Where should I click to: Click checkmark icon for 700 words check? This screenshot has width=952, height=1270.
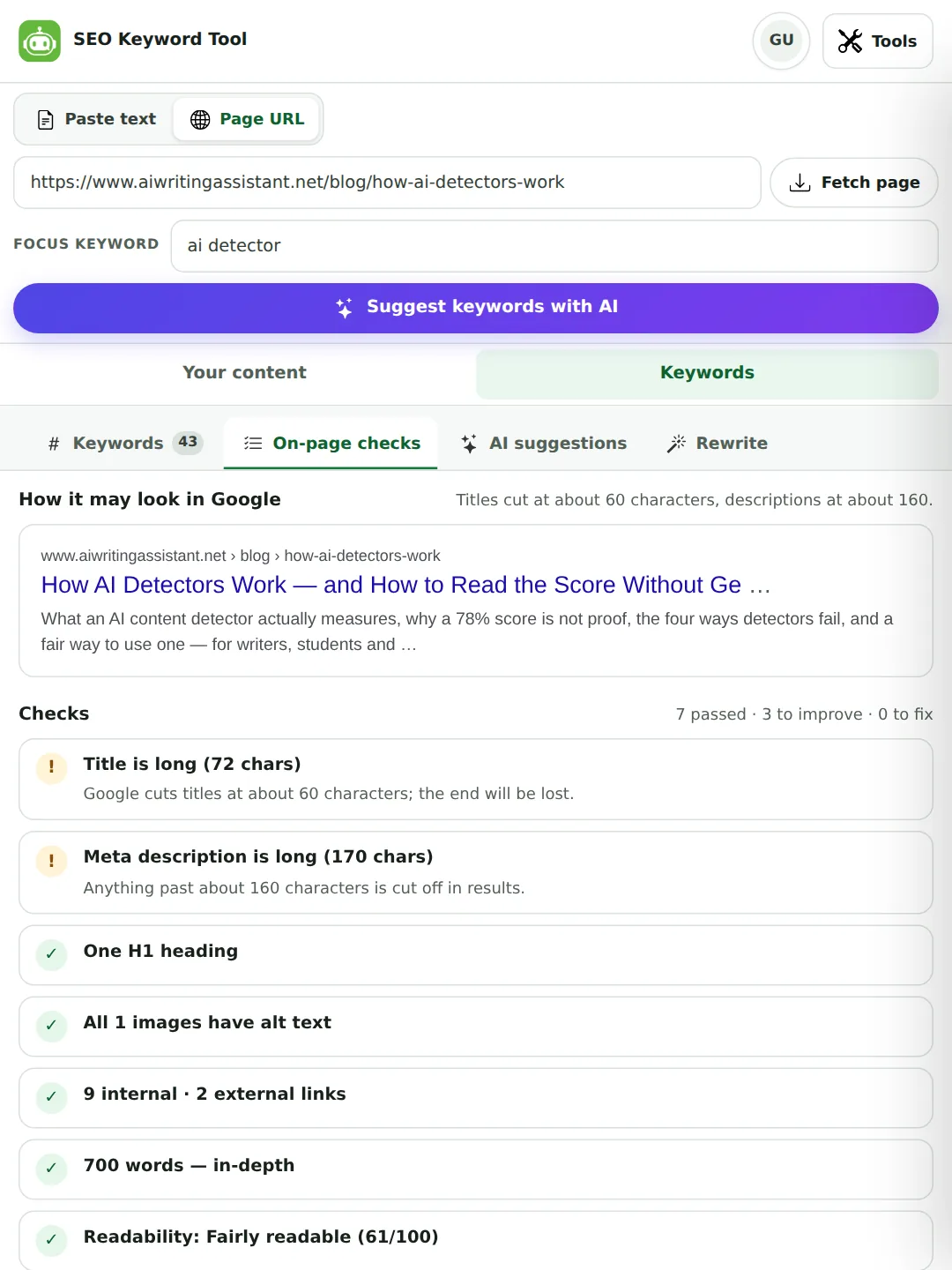[51, 1169]
